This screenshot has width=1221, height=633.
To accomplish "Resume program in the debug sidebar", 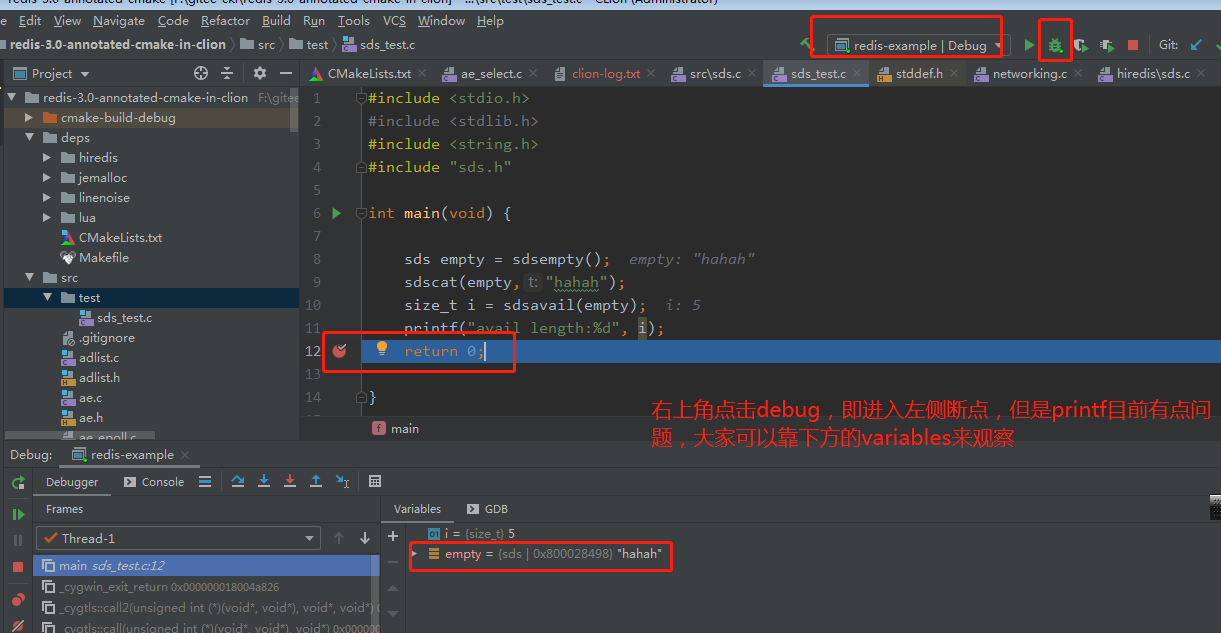I will coord(18,514).
